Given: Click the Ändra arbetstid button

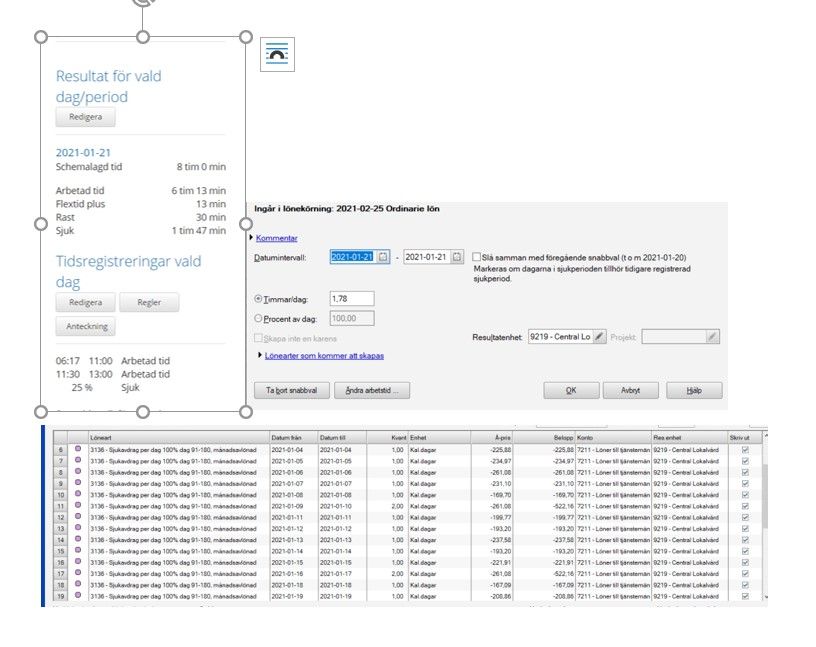Looking at the screenshot, I should coord(372,390).
